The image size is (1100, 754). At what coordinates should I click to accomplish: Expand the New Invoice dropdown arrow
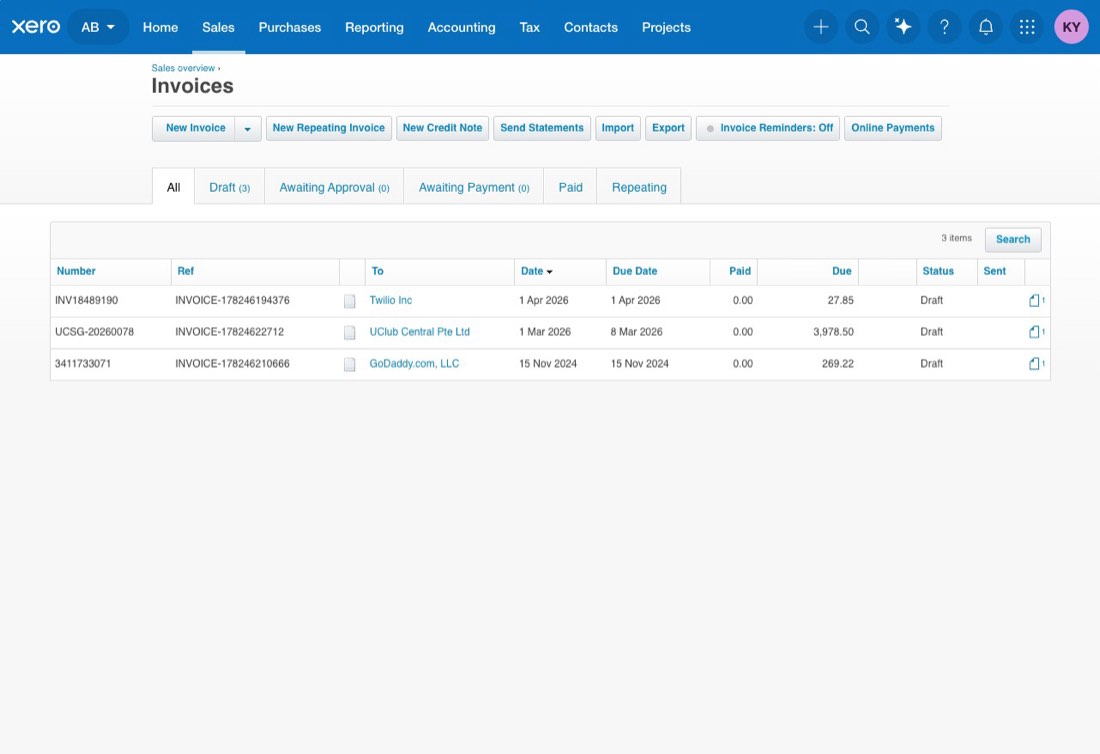(x=248, y=128)
